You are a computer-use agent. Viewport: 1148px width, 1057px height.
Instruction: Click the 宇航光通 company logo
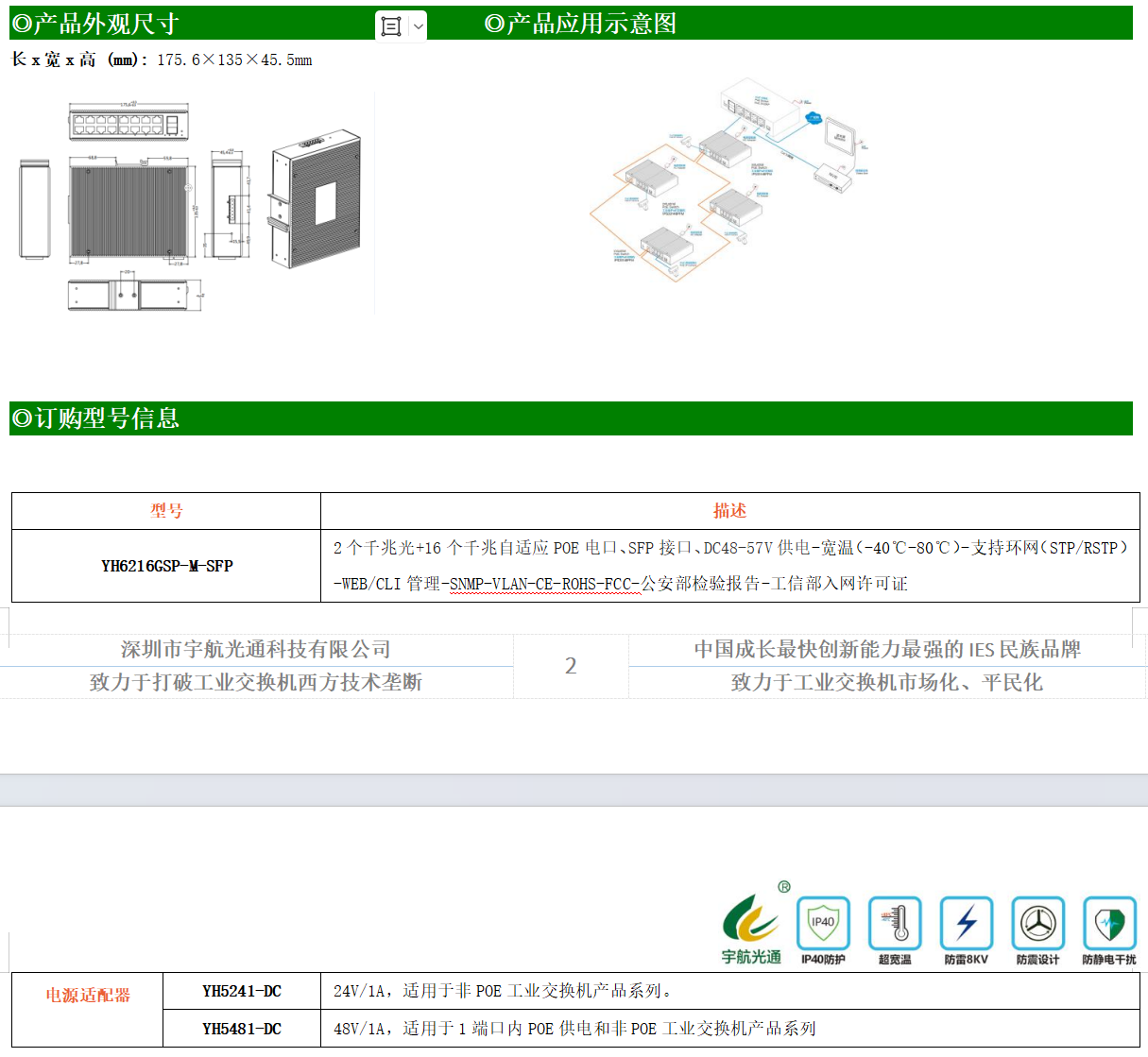pos(751,926)
